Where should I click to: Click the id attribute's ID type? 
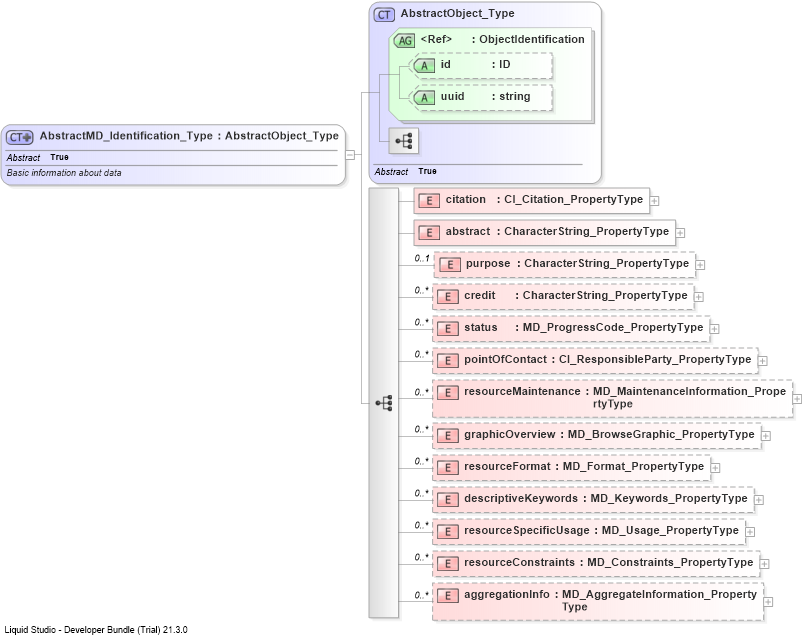pyautogui.click(x=505, y=64)
